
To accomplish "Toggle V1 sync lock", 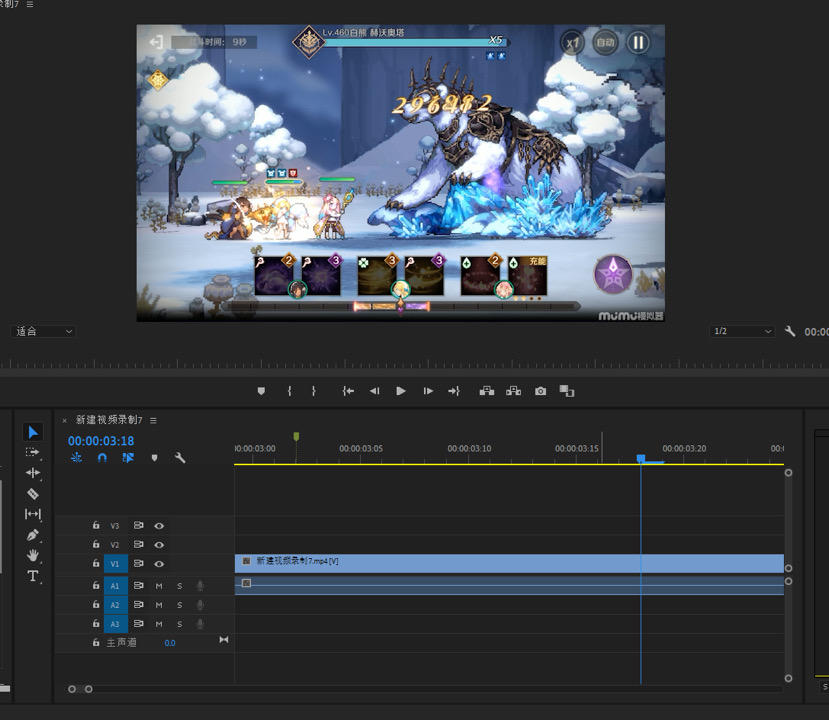I will [139, 564].
